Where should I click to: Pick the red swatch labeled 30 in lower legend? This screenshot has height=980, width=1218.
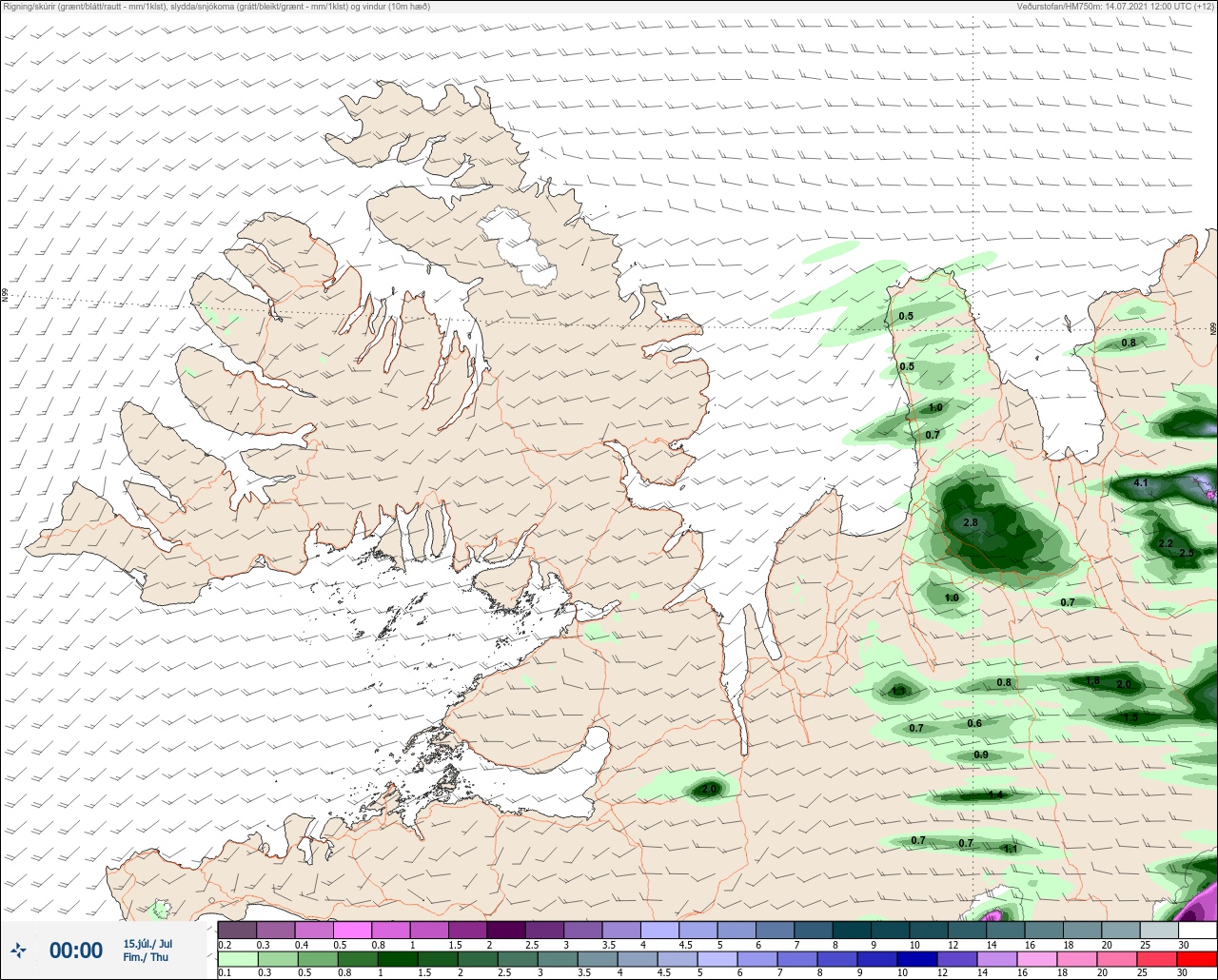[1197, 957]
